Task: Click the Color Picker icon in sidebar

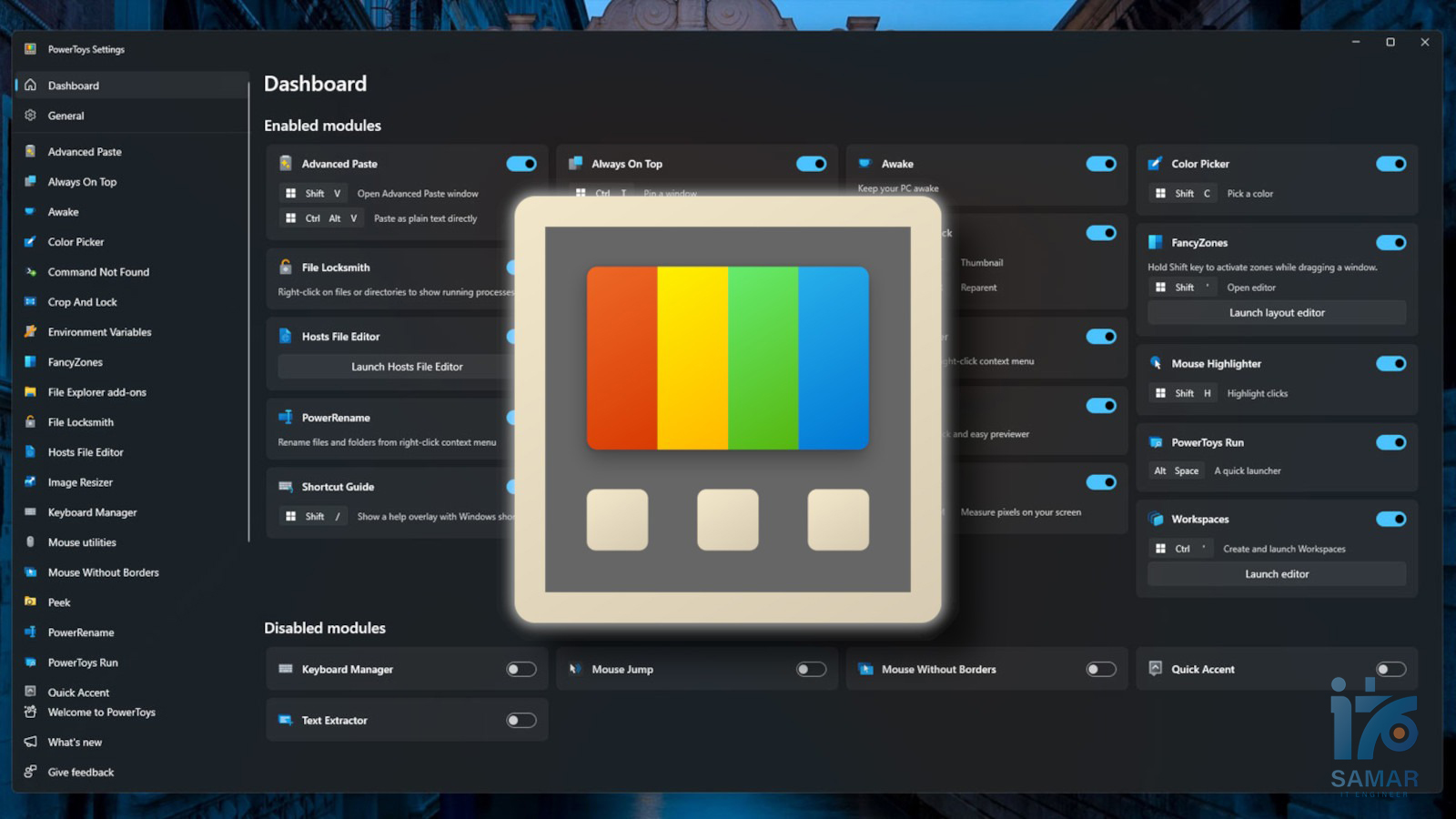Action: (x=30, y=242)
